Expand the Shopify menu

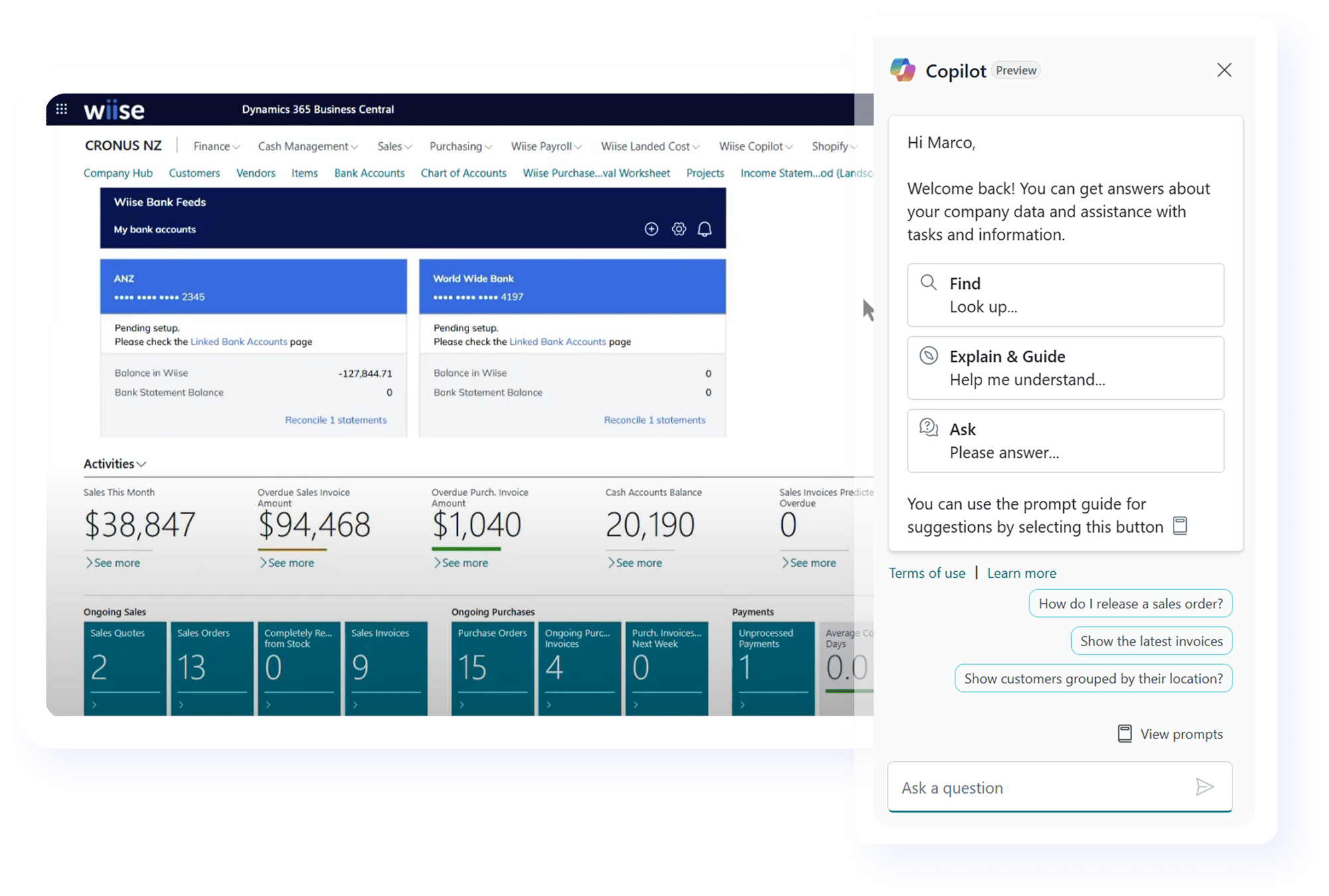(834, 146)
